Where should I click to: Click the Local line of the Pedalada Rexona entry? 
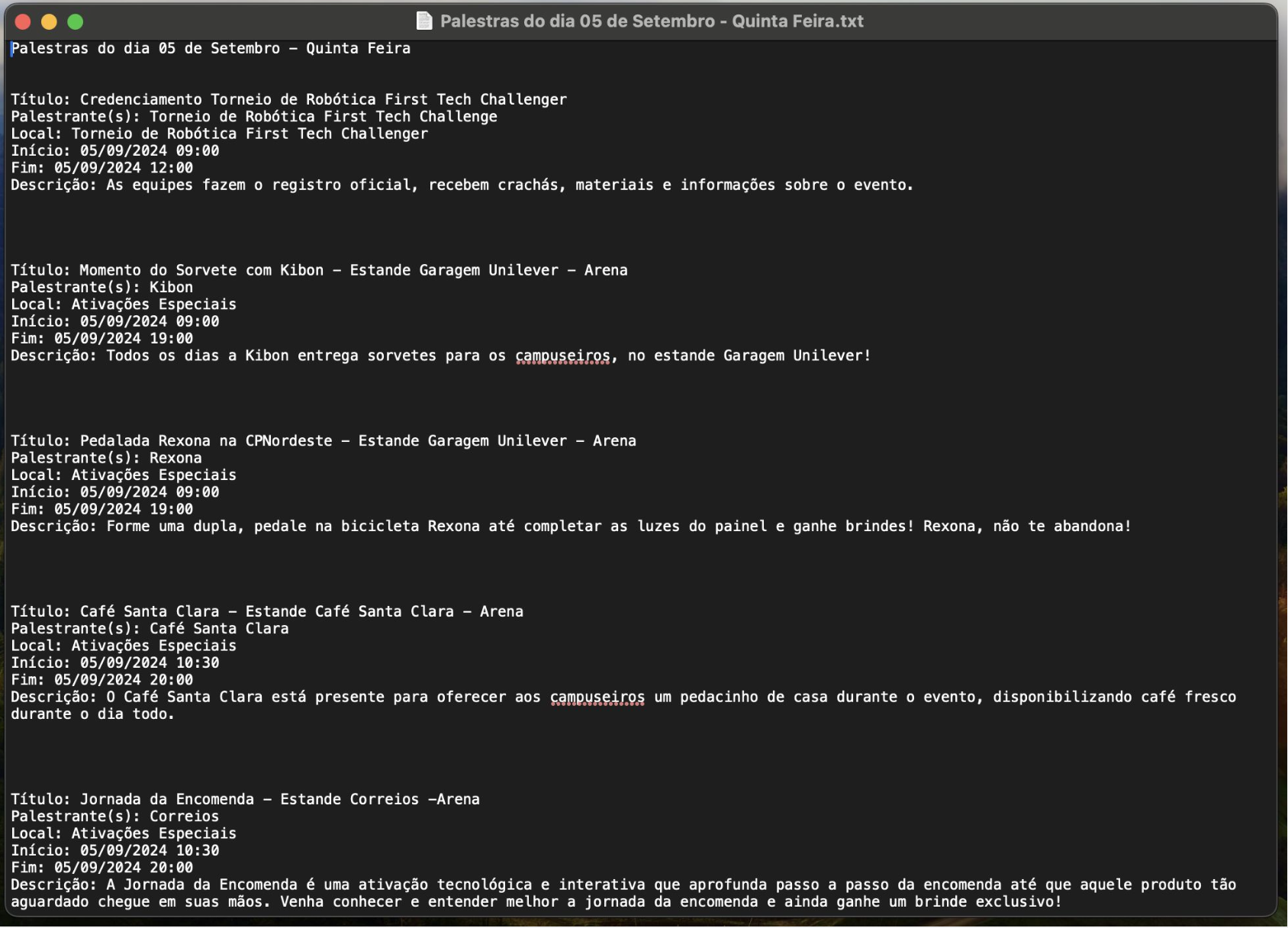coord(124,475)
